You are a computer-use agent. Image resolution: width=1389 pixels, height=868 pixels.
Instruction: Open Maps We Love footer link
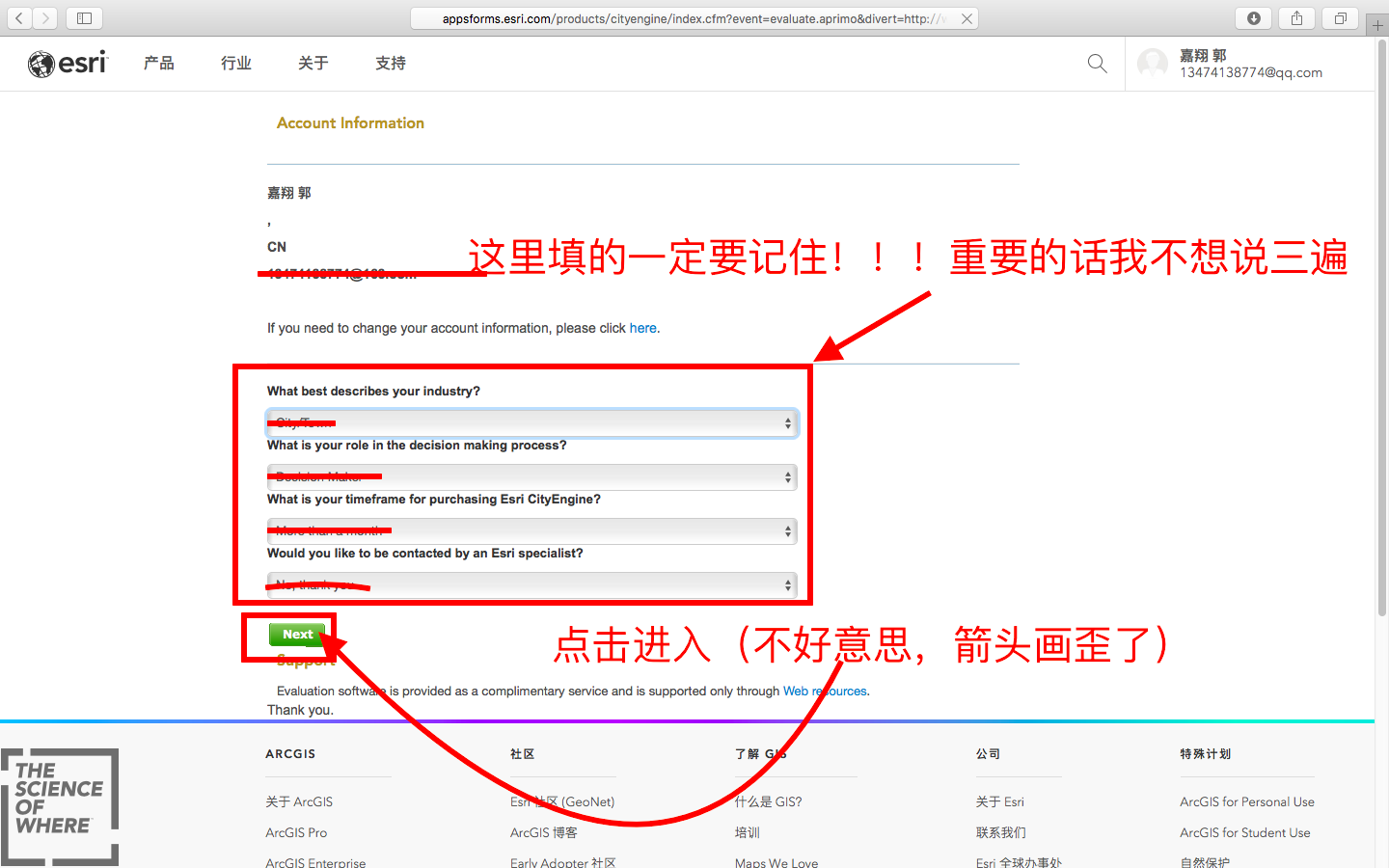click(776, 862)
